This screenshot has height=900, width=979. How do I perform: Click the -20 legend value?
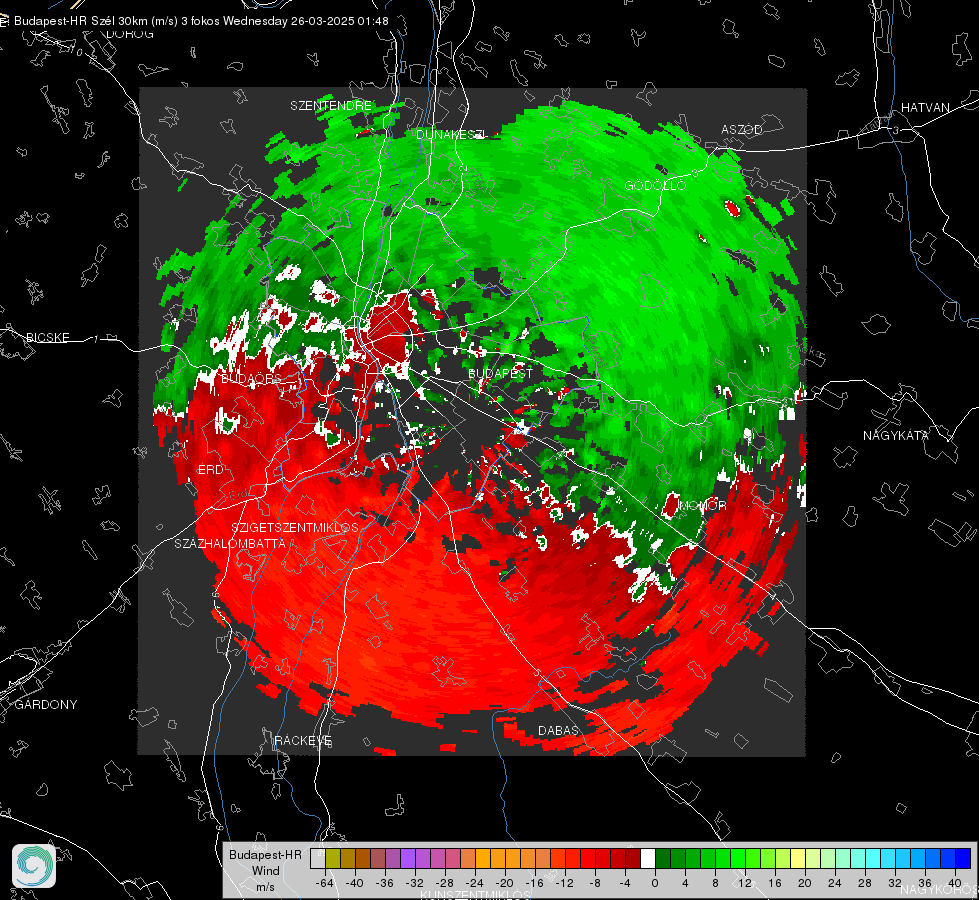pos(504,883)
